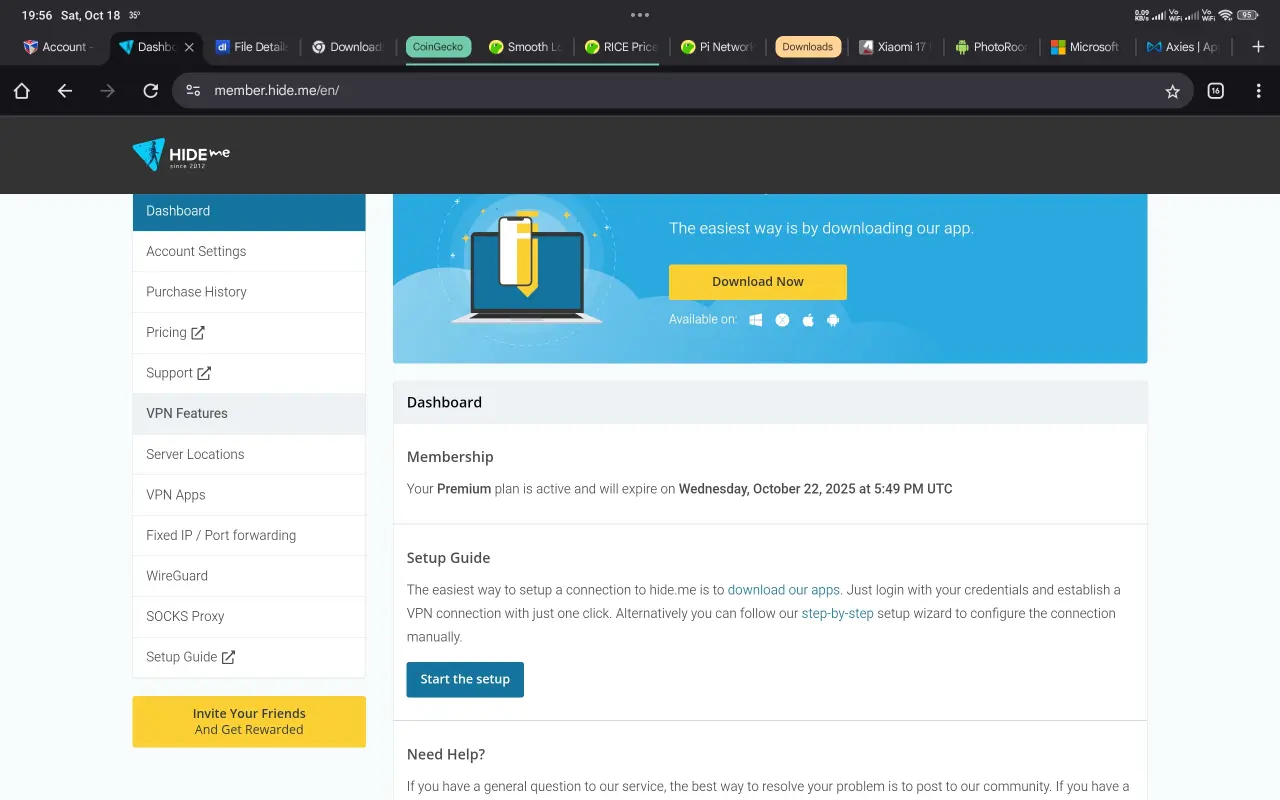Click the Invite Your Friends banner
This screenshot has height=800, width=1280.
click(249, 722)
